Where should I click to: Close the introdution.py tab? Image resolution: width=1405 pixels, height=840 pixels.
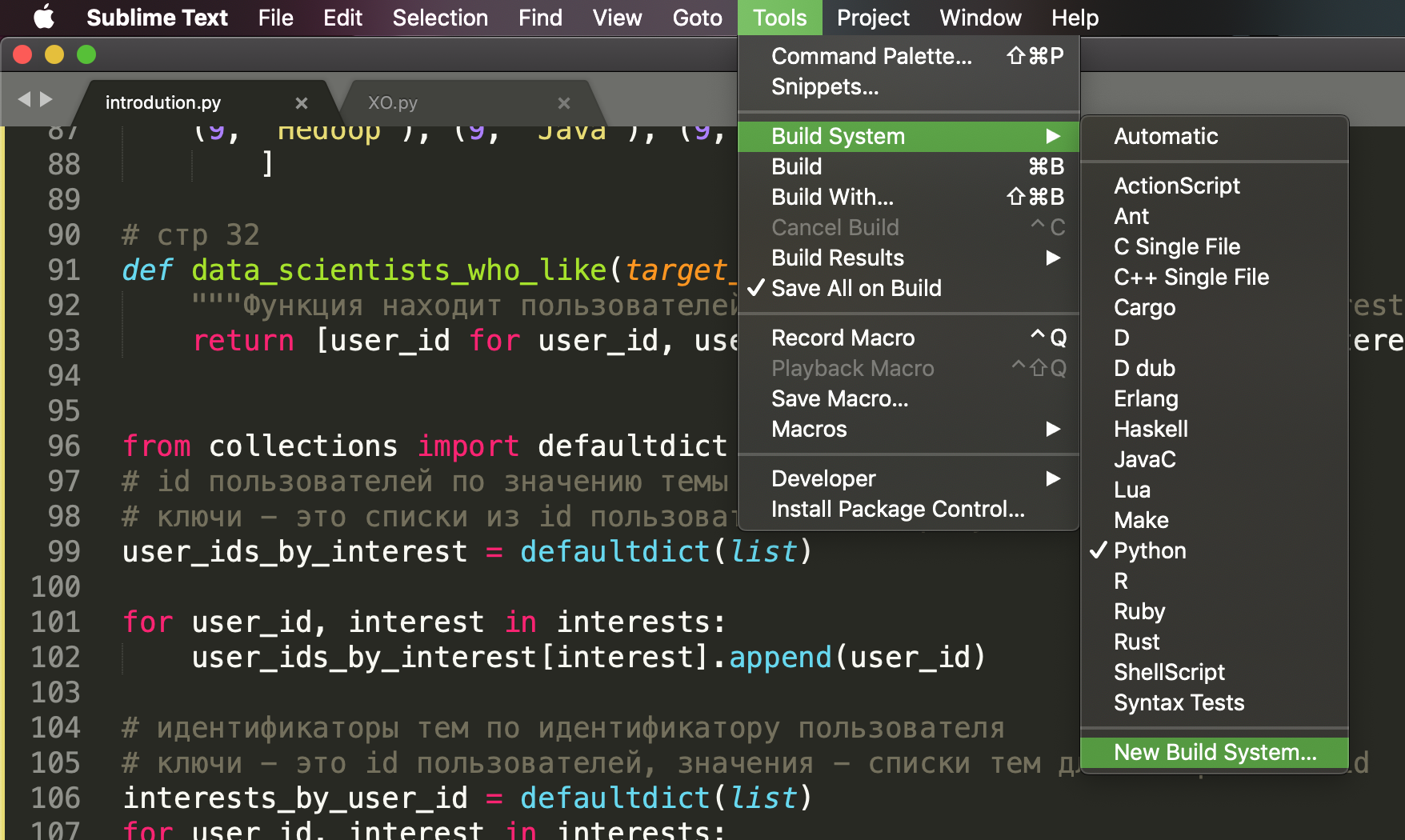[x=302, y=103]
